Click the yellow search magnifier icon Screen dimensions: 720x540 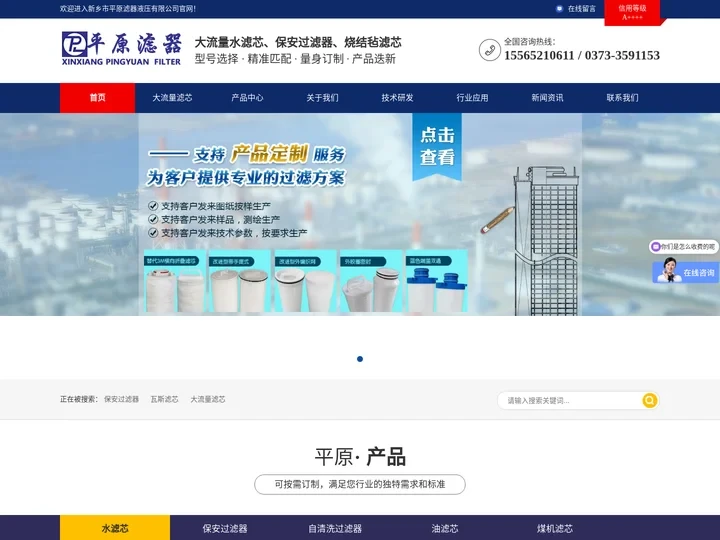pyautogui.click(x=649, y=400)
